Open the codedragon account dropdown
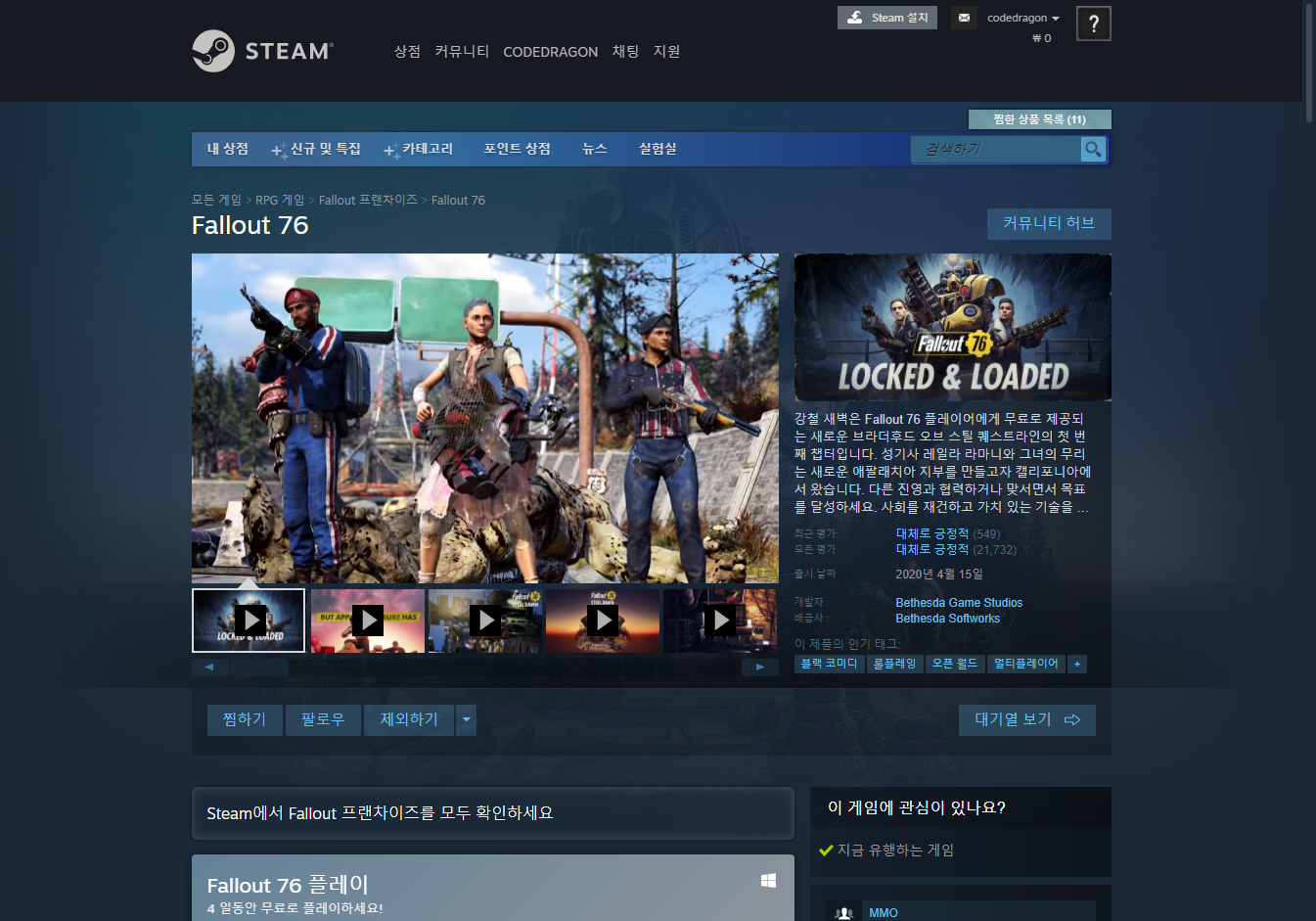Screen dimensions: 1316x921 click(1023, 18)
